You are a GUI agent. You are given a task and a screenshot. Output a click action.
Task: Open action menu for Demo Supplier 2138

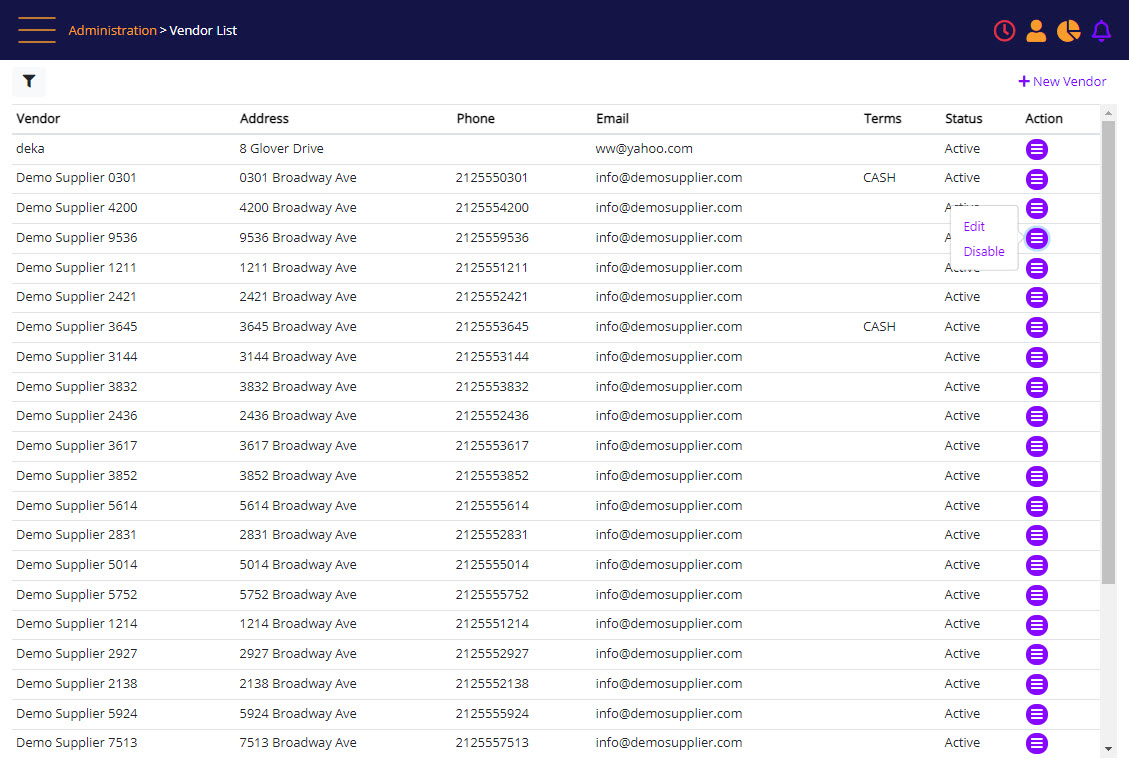click(1036, 684)
